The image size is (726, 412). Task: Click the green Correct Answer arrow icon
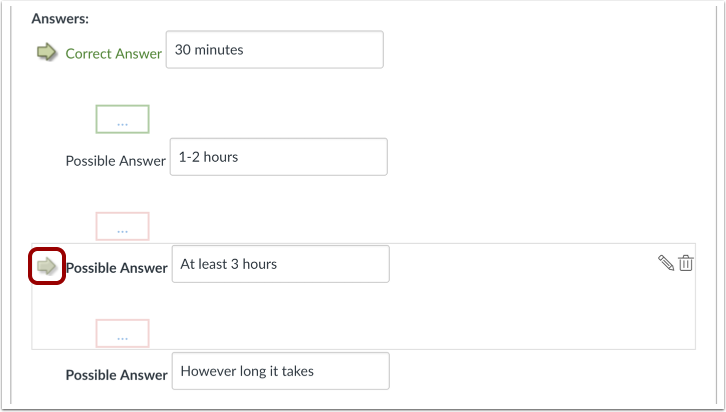pos(47,52)
